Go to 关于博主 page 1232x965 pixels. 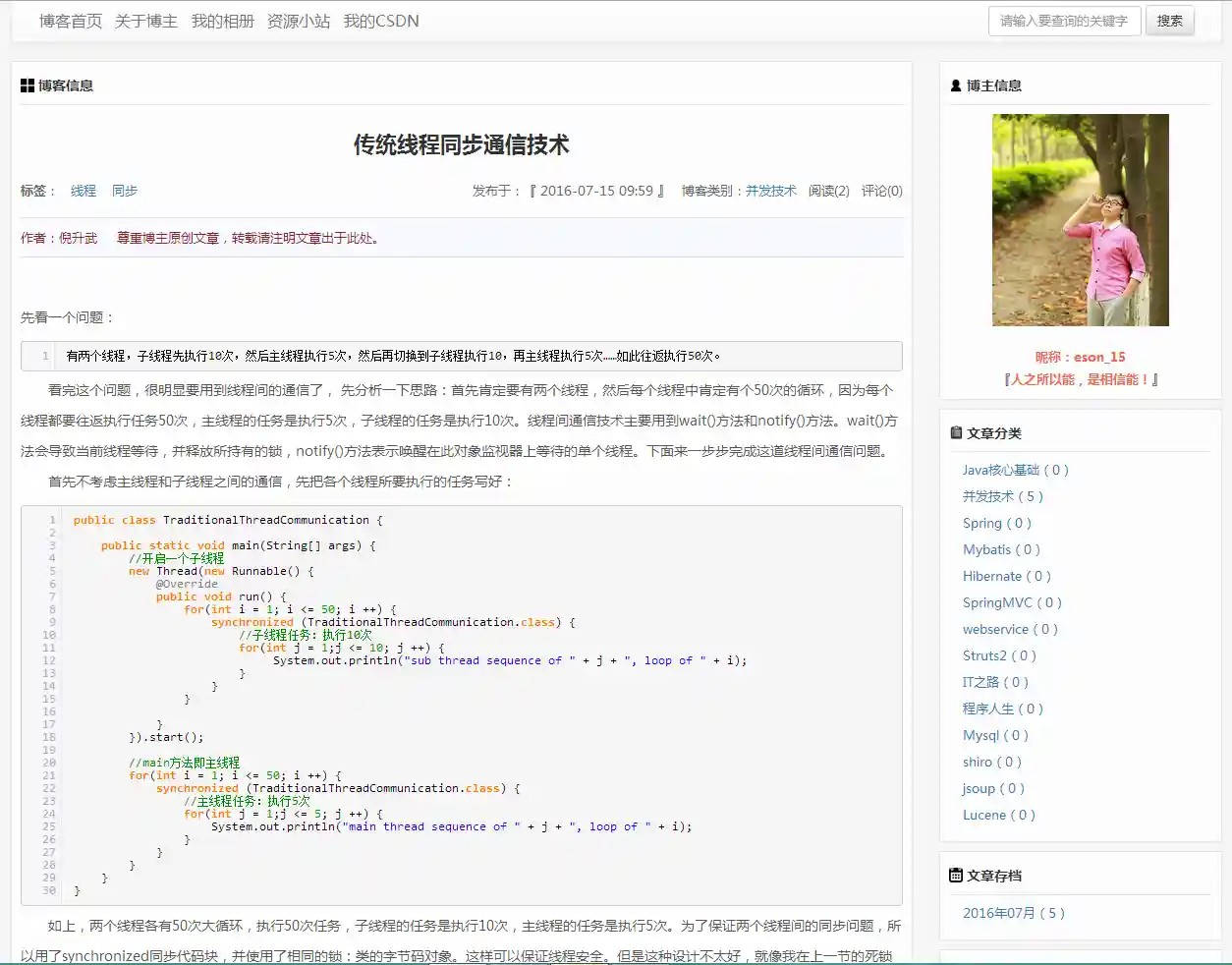click(x=146, y=21)
